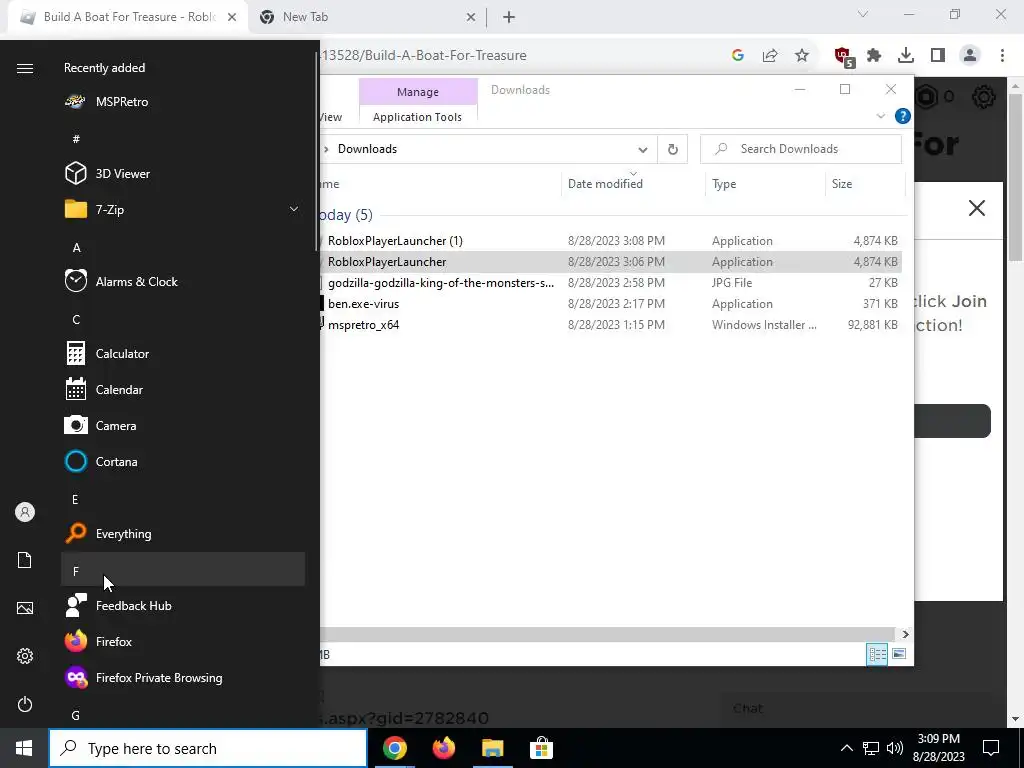
Task: Launch 3D Viewer app
Action: (183, 174)
